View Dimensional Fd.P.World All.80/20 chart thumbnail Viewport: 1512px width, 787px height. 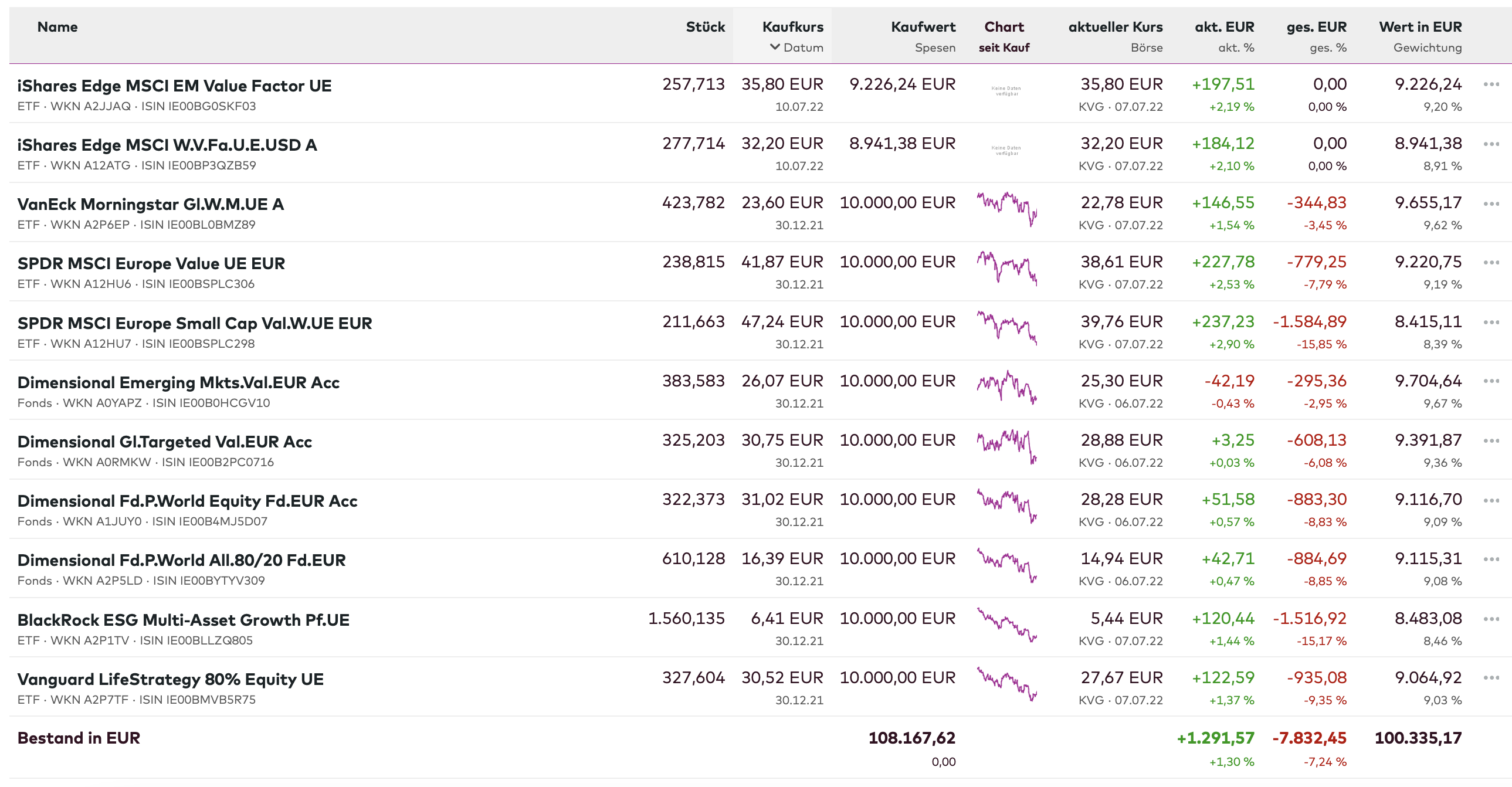(1006, 565)
